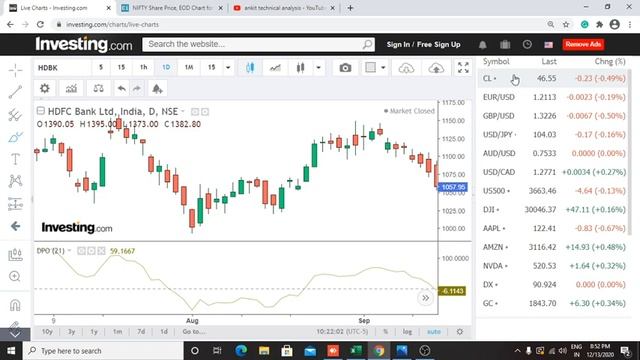The height and width of the screenshot is (360, 640).
Task: Select the EUR/USD watchlist row
Action: point(553,97)
